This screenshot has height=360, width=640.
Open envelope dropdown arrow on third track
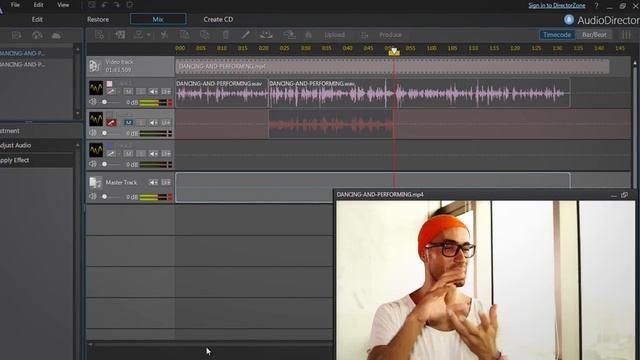[x=119, y=154]
